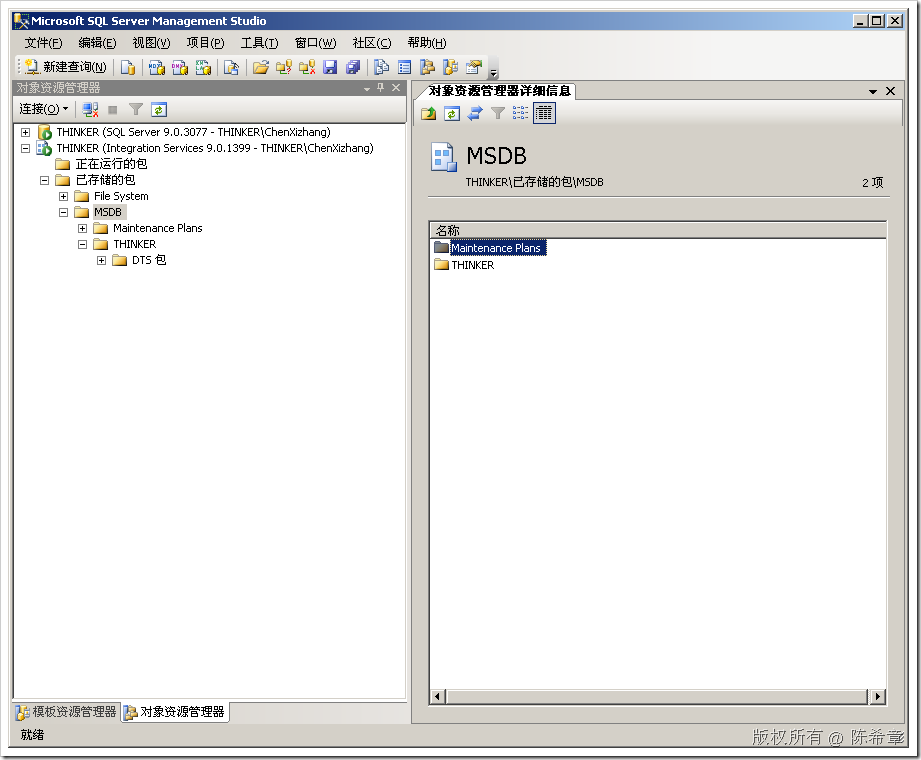Collapse the 已存储的包 folder node
The height and width of the screenshot is (760, 921).
point(44,180)
